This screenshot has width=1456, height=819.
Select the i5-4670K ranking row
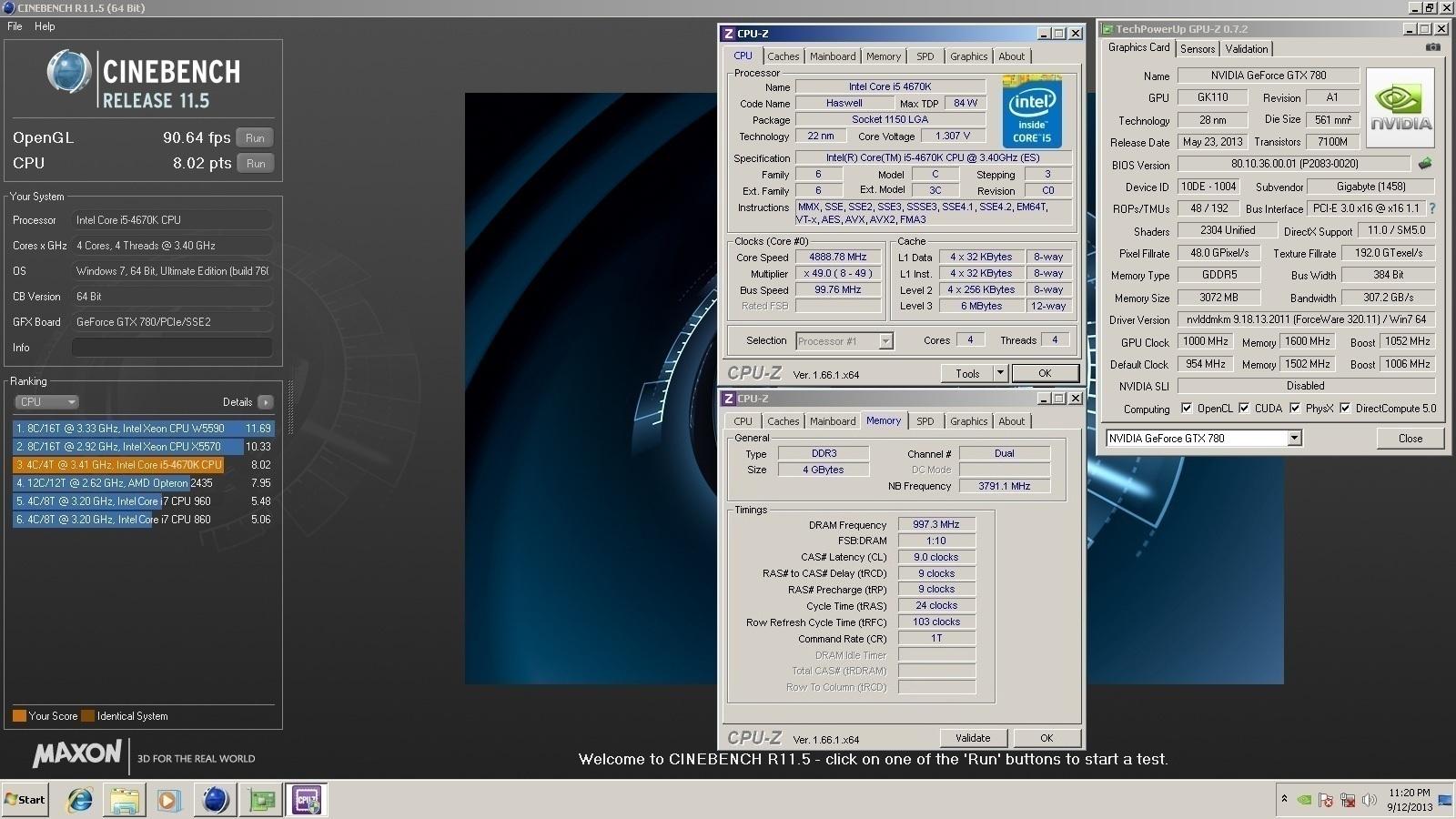(x=144, y=464)
